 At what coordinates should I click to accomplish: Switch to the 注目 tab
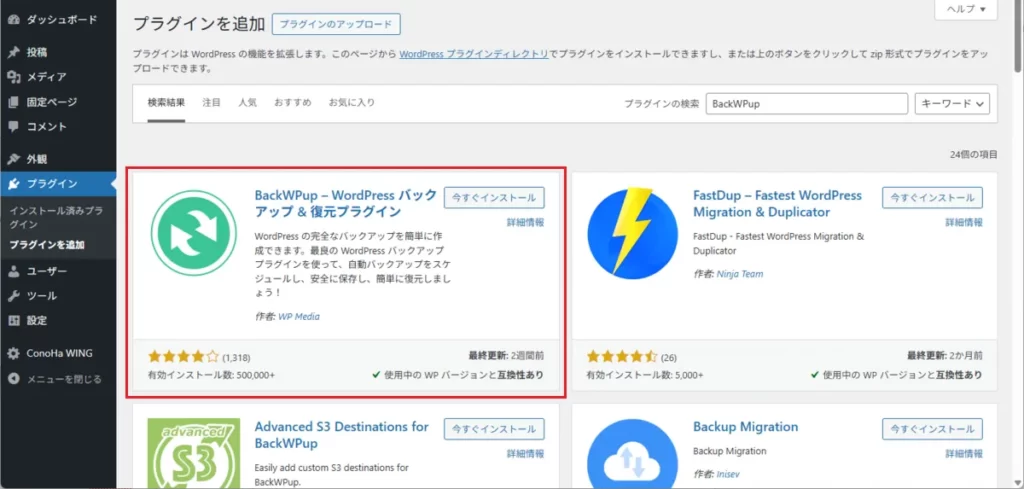[212, 103]
